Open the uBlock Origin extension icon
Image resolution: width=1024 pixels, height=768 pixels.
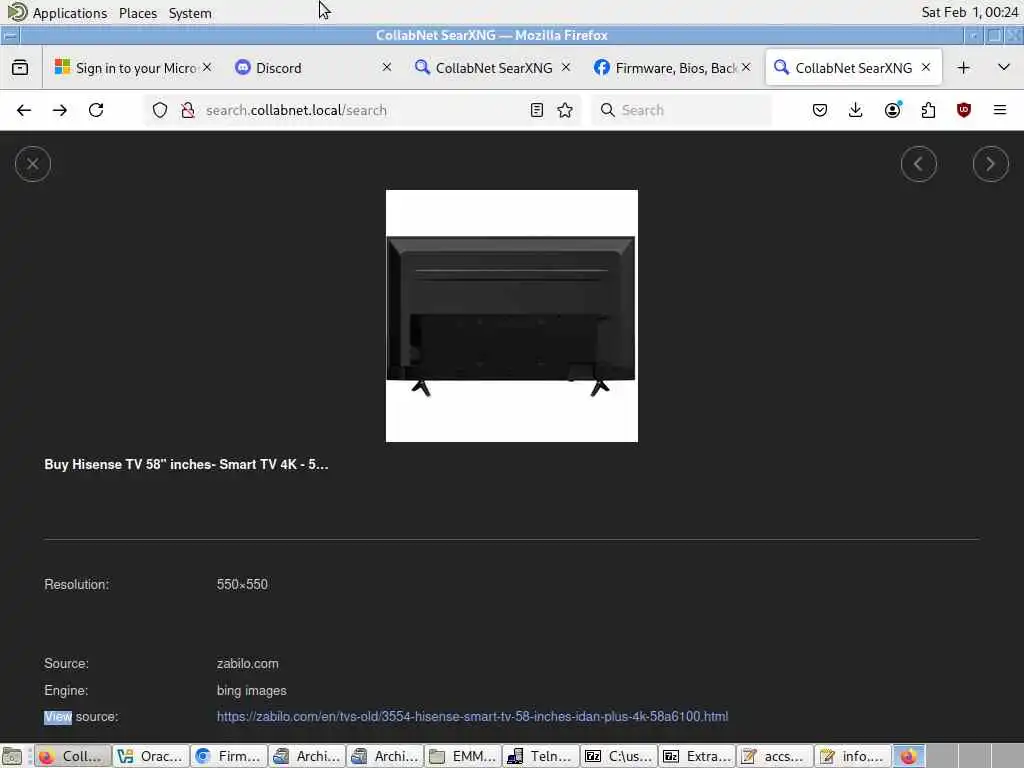coord(964,110)
